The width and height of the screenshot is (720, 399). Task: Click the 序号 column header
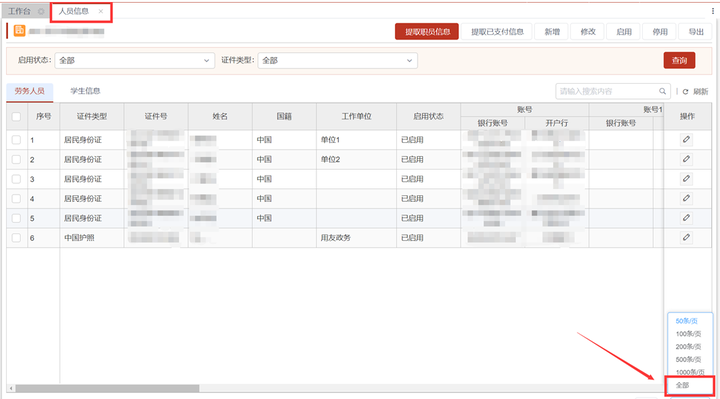click(44, 117)
